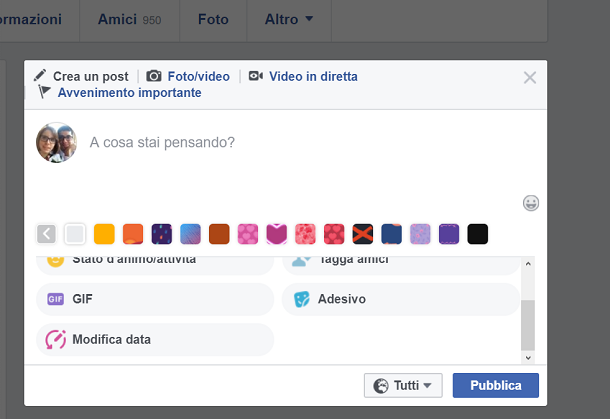610x419 pixels.
Task: Start a Video in diretta
Action: coord(303,76)
